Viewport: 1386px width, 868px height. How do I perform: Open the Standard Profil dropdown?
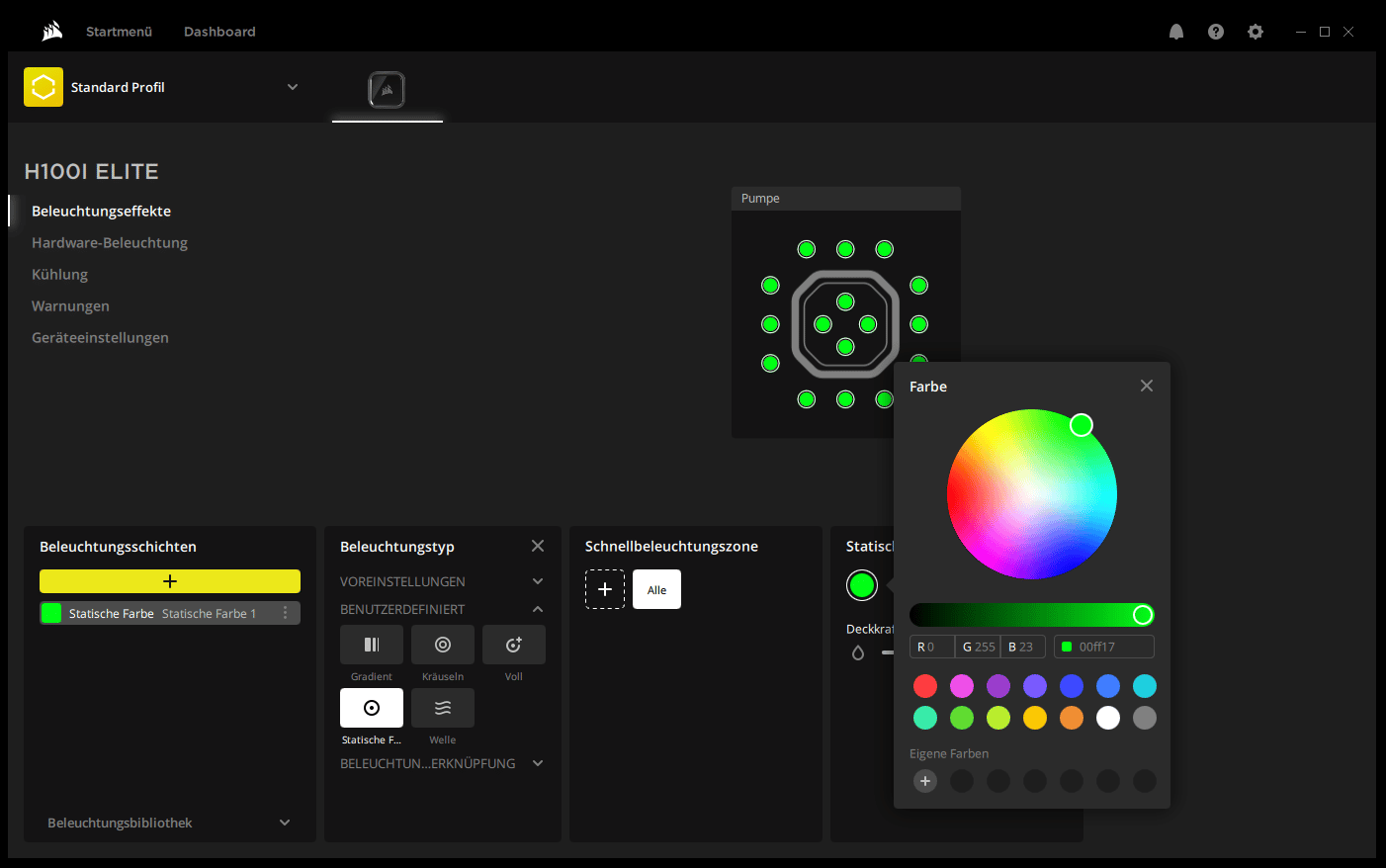(293, 87)
